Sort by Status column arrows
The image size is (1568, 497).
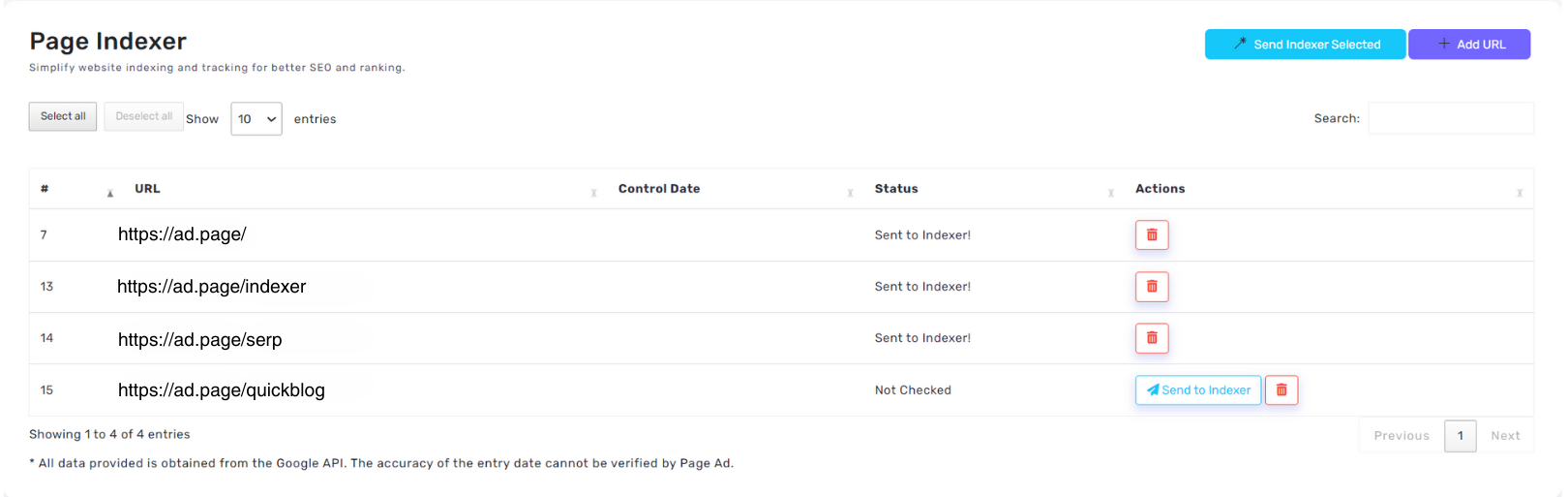click(1110, 193)
